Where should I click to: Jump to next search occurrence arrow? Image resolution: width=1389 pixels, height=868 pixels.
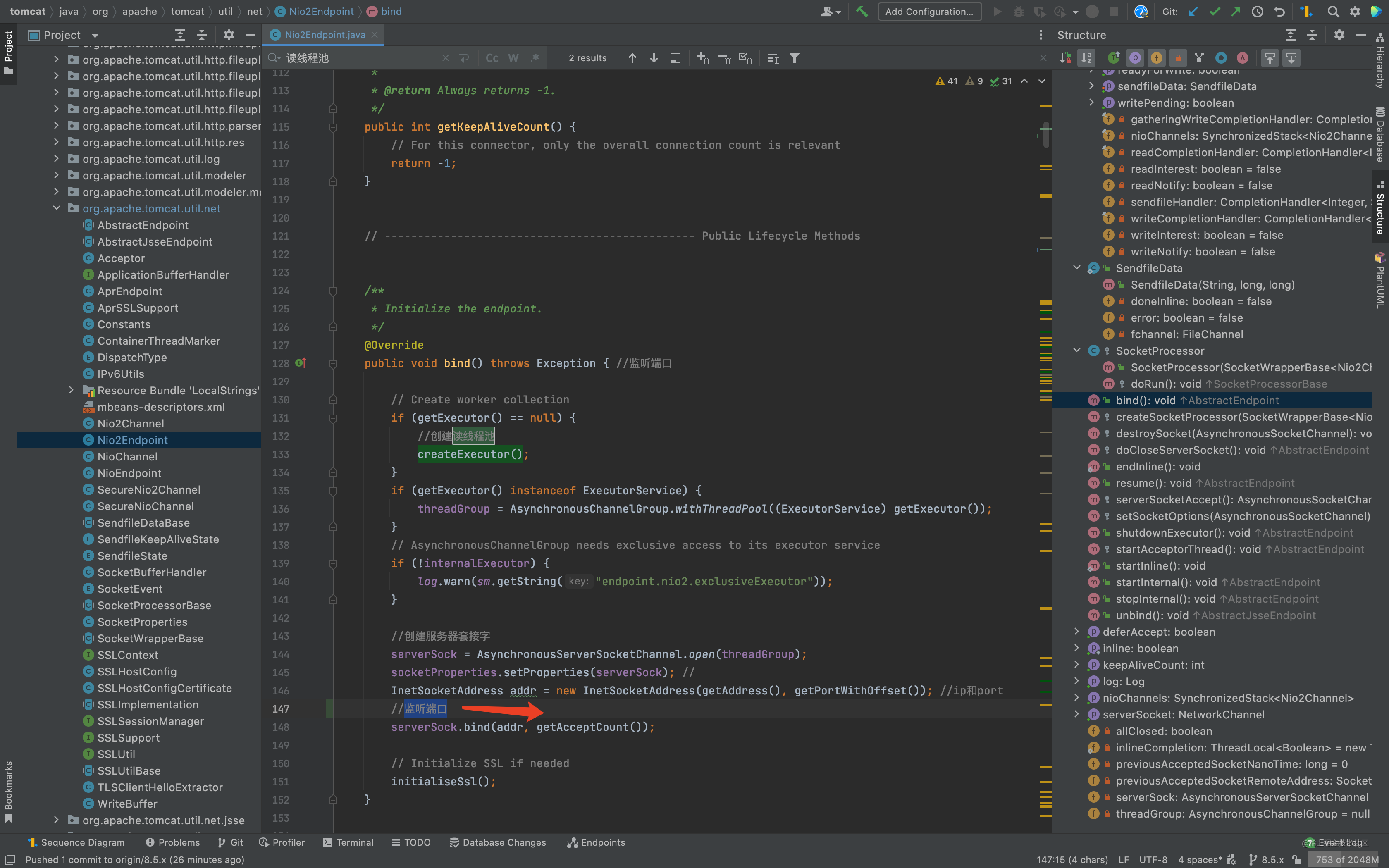click(654, 58)
